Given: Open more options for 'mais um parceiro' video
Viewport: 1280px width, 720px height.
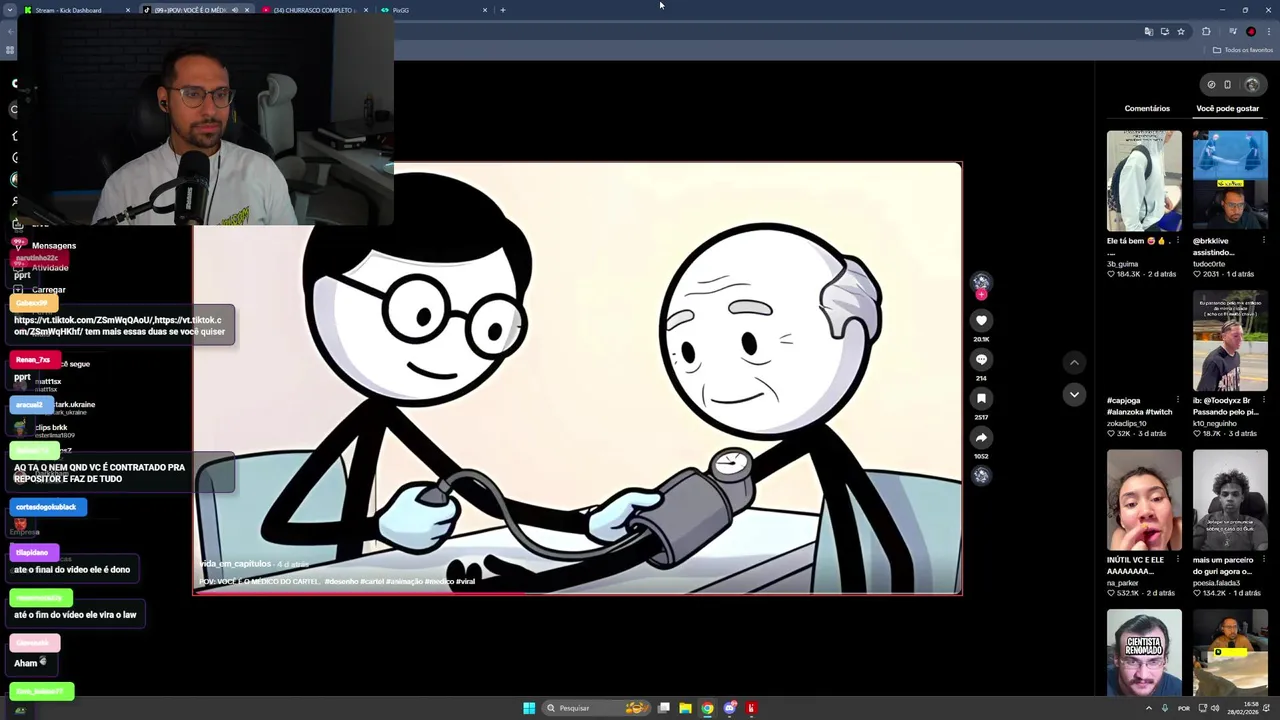Looking at the screenshot, I should click(x=1263, y=560).
